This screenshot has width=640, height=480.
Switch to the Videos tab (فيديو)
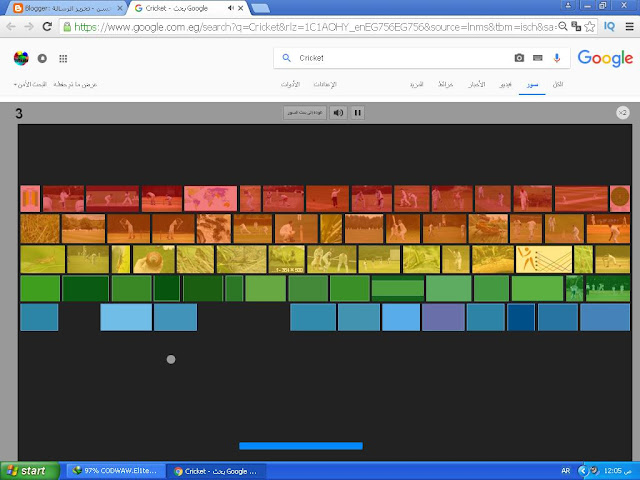pyautogui.click(x=505, y=84)
